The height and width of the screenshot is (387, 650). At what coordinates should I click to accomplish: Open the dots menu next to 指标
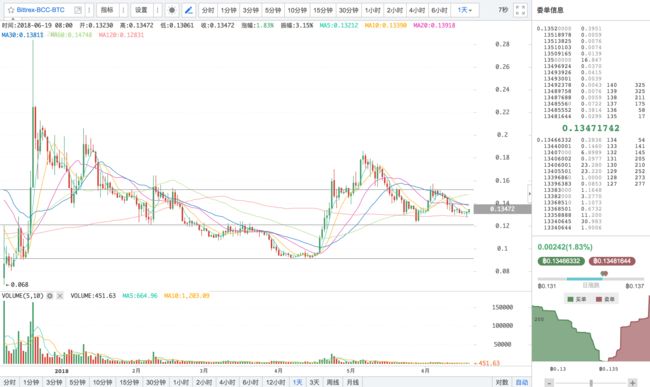123,10
